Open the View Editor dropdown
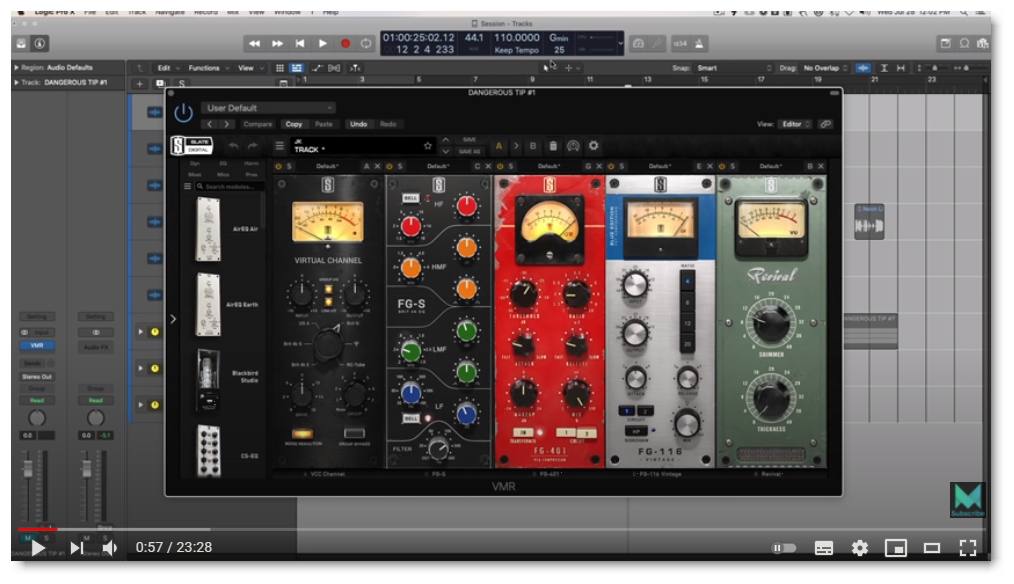The height and width of the screenshot is (584, 1014). tap(795, 124)
